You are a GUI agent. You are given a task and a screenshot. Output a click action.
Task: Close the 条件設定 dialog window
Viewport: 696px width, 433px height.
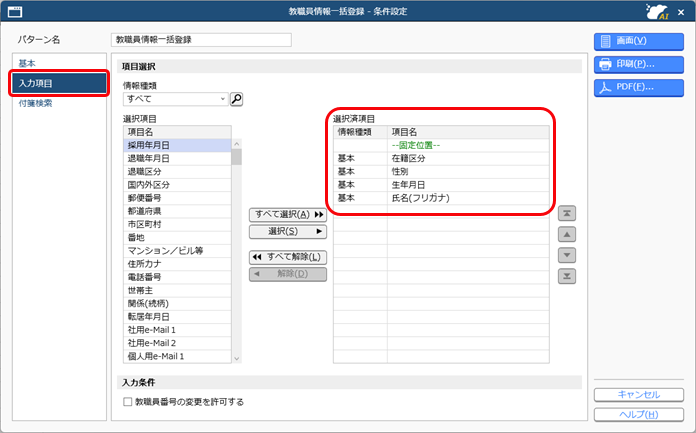681,12
